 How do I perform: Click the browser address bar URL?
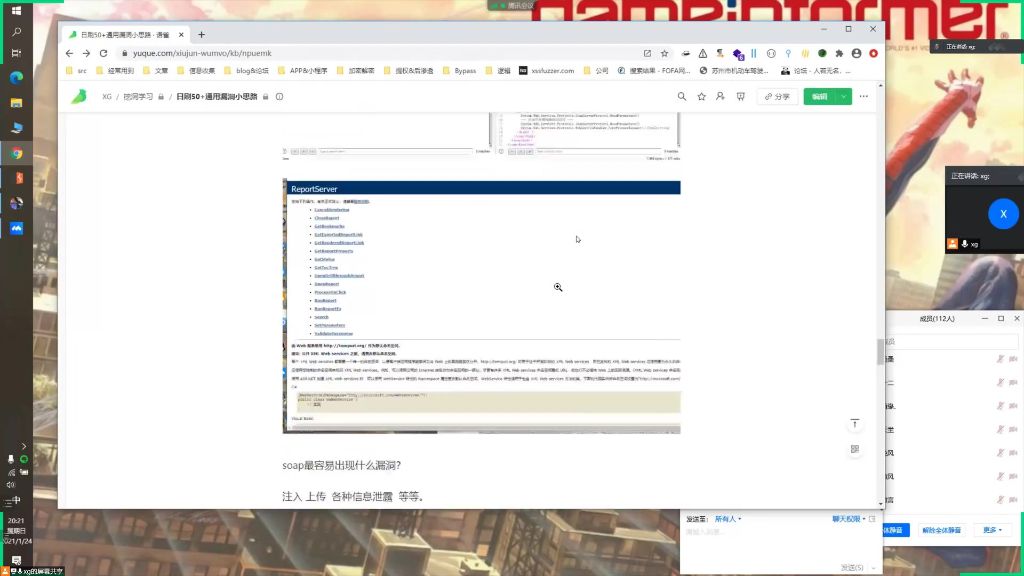[202, 54]
